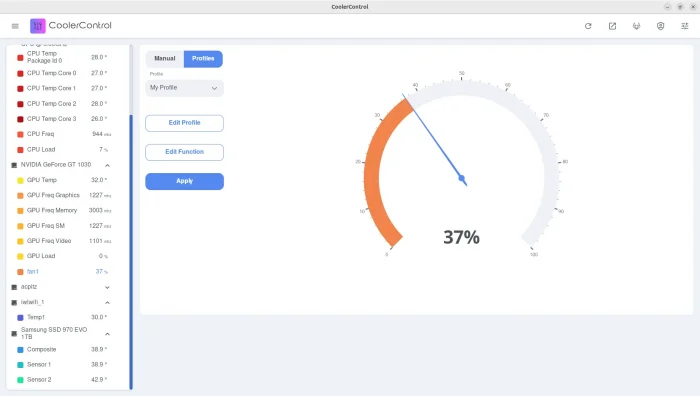Apply the selected profile
700x396 pixels.
point(184,181)
